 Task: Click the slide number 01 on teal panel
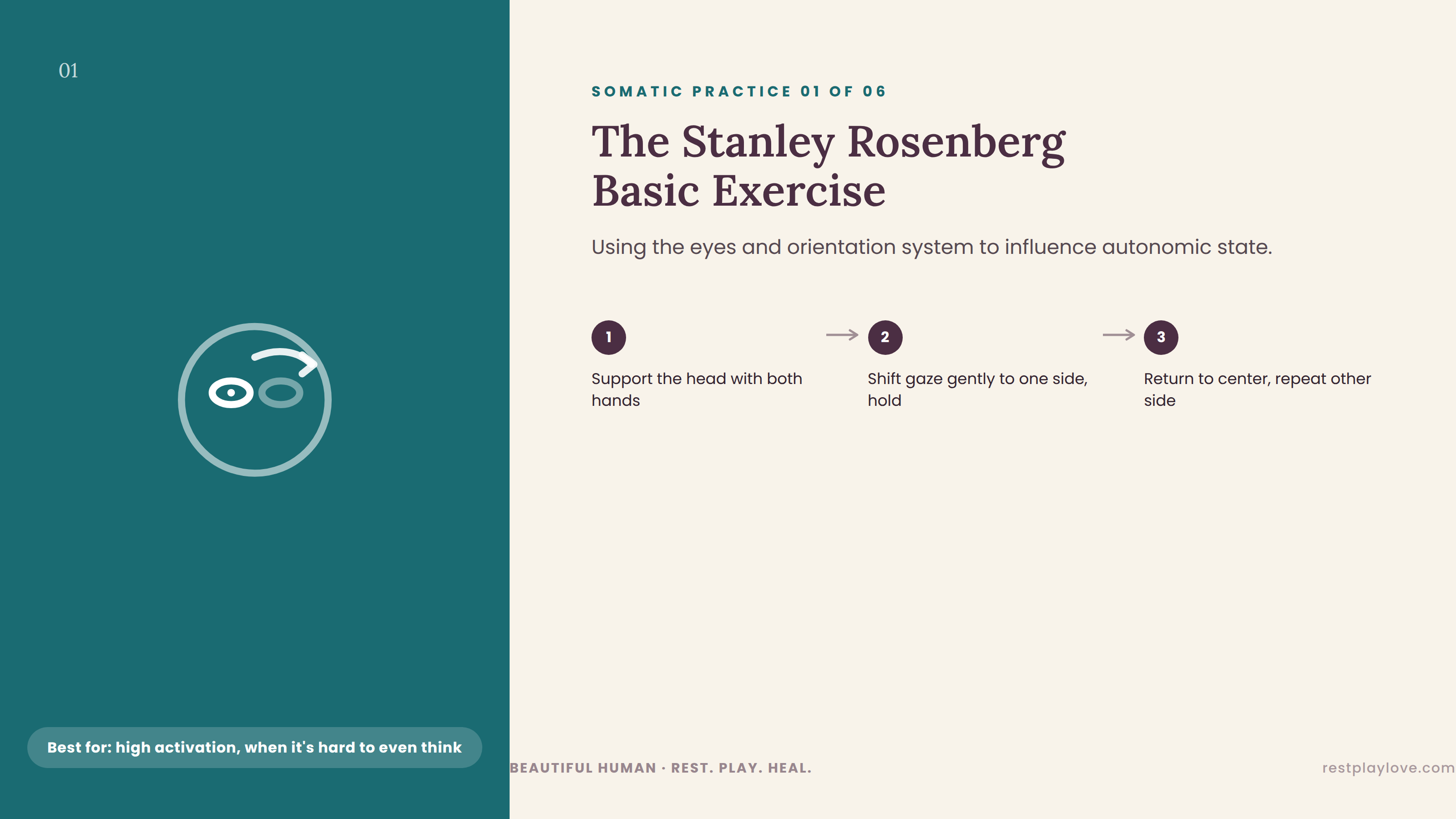point(68,71)
